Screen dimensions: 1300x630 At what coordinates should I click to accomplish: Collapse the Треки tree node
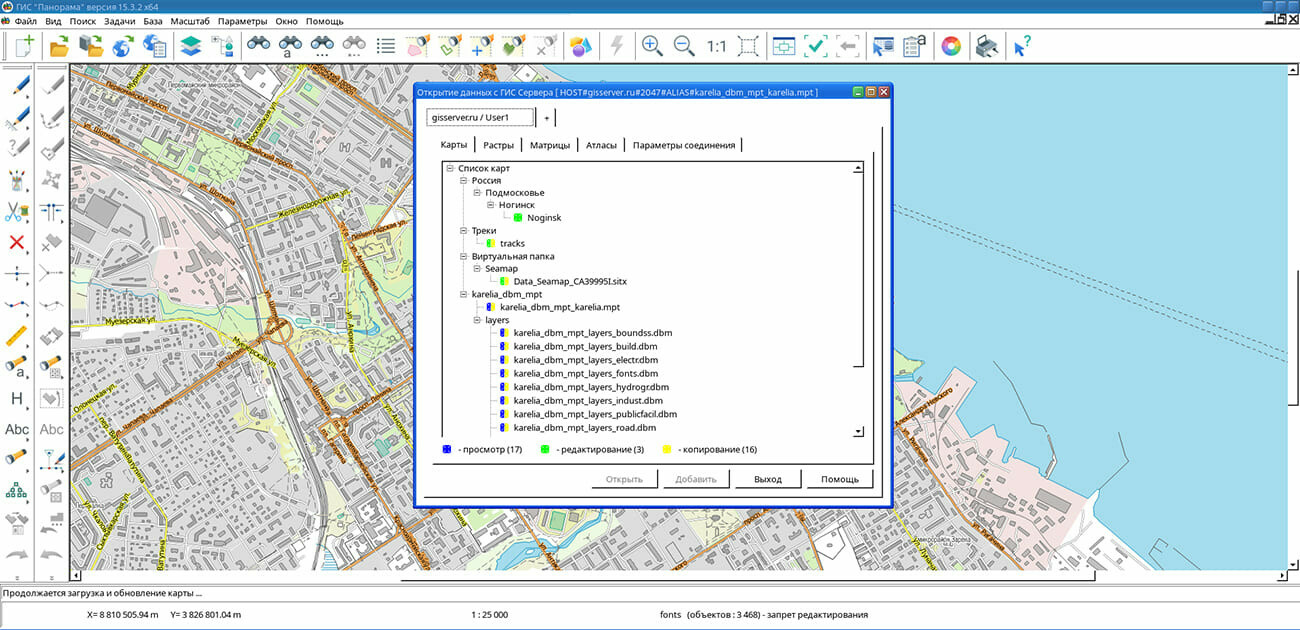464,231
